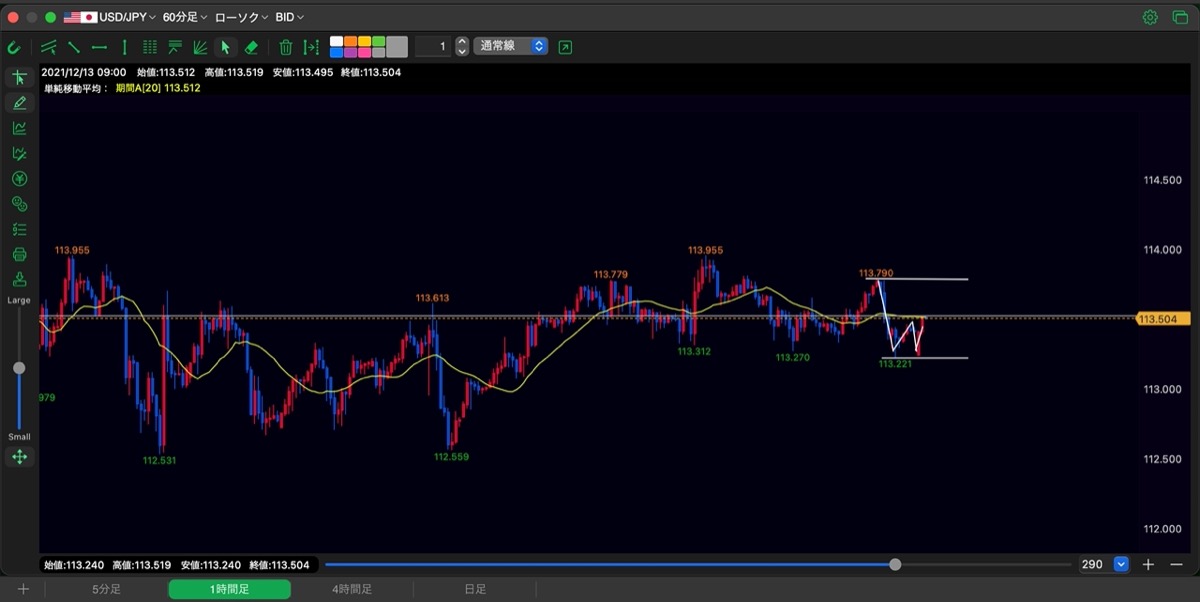This screenshot has height=602, width=1200.
Task: Select the eraser tool
Action: point(251,47)
